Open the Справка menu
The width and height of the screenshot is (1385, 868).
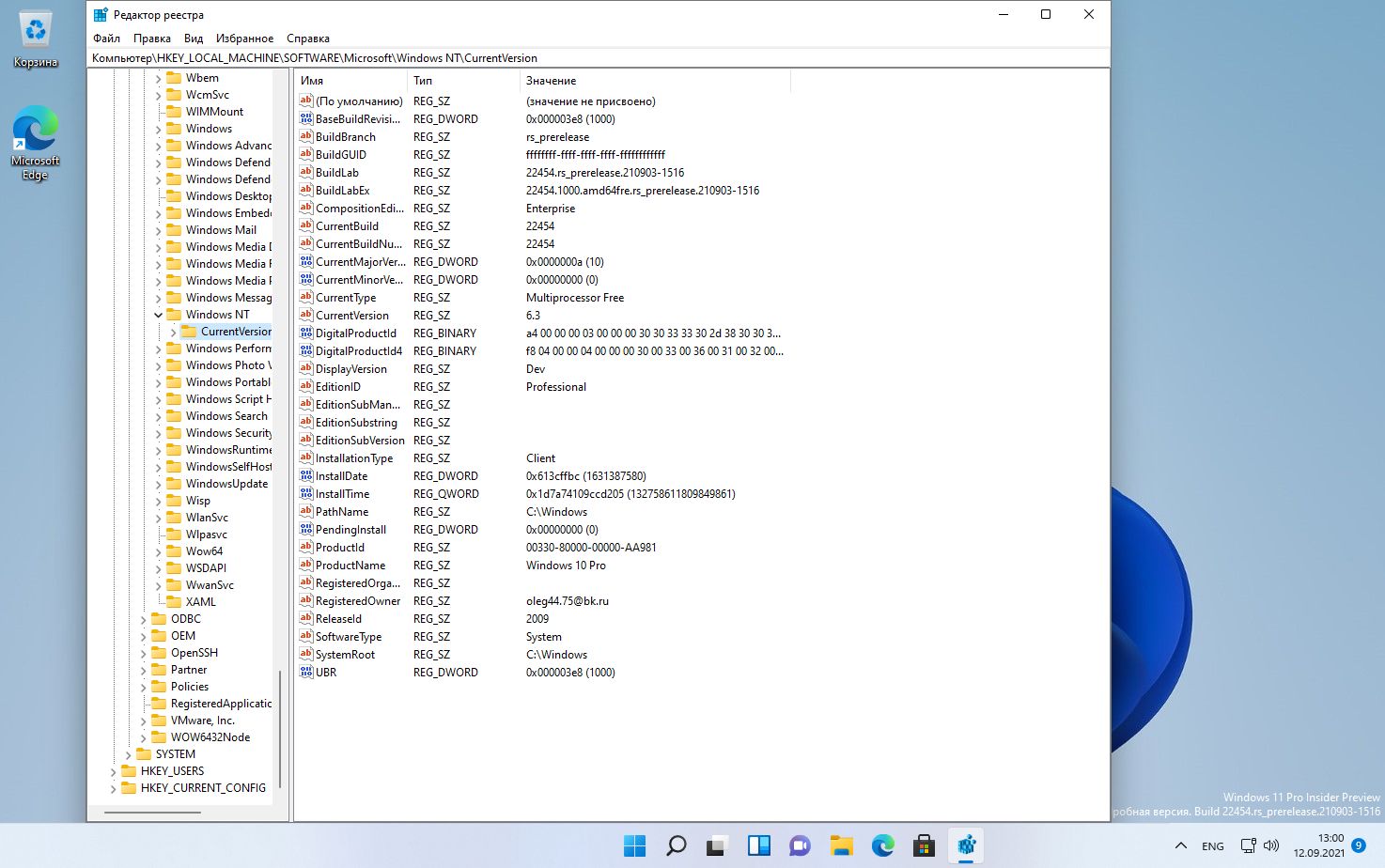[308, 39]
